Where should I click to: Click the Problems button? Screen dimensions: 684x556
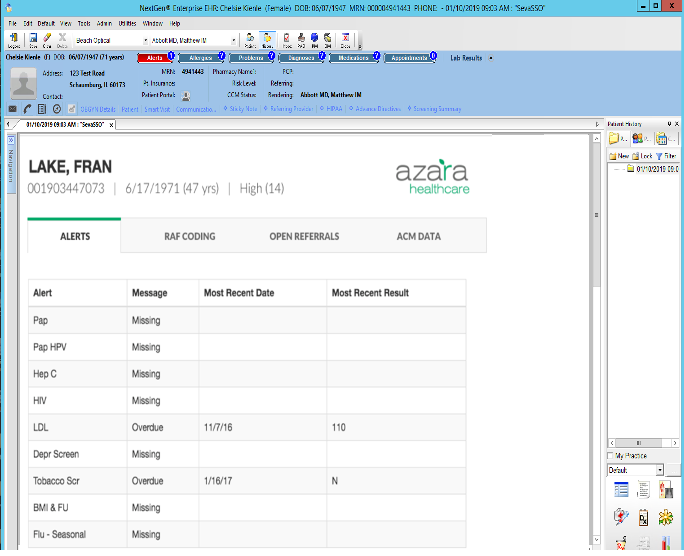(251, 58)
